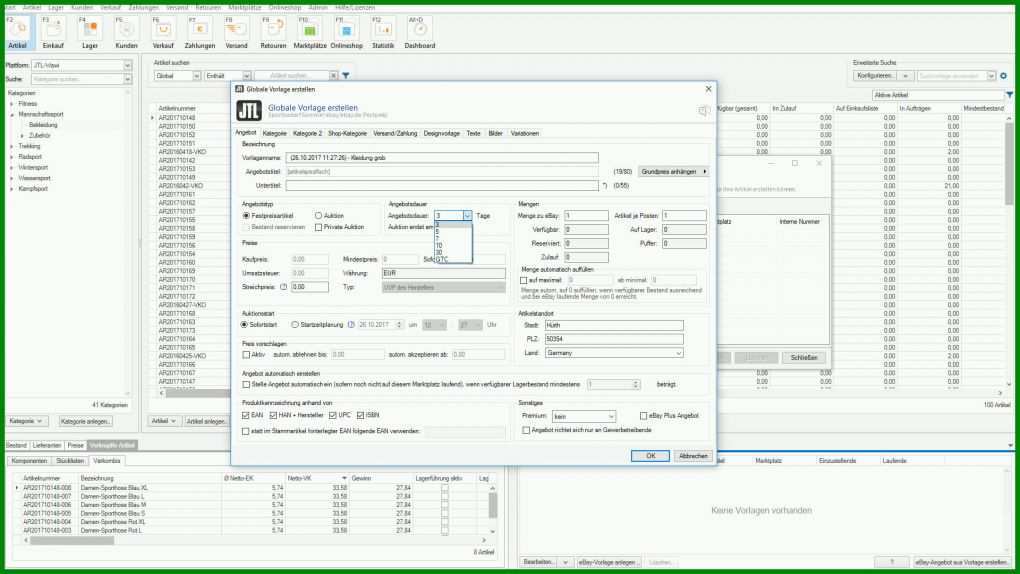Toggle the 'auf maximal' auto-fill checkbox
The width and height of the screenshot is (1020, 574).
tap(524, 280)
